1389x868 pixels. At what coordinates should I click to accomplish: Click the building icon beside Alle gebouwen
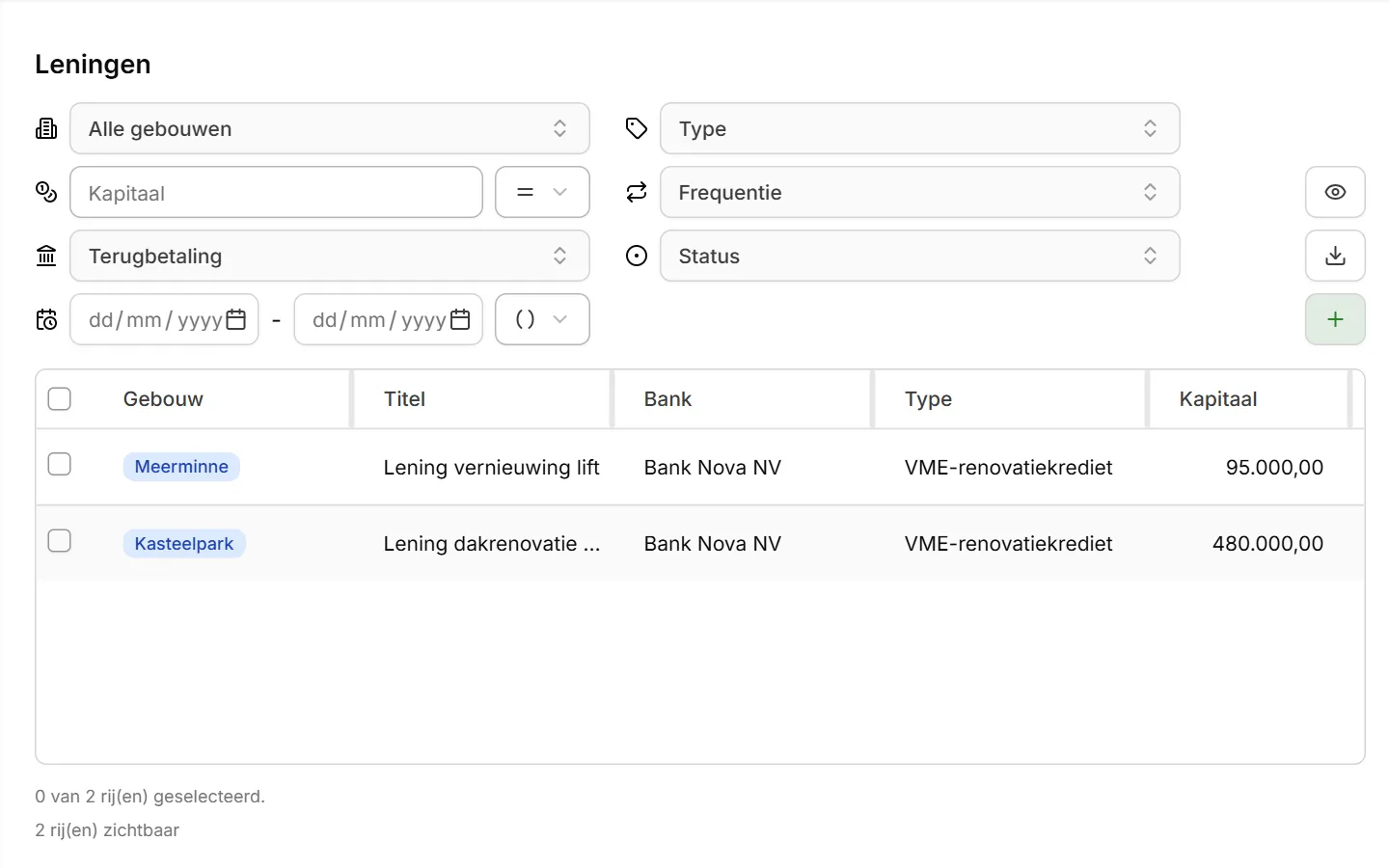(46, 128)
